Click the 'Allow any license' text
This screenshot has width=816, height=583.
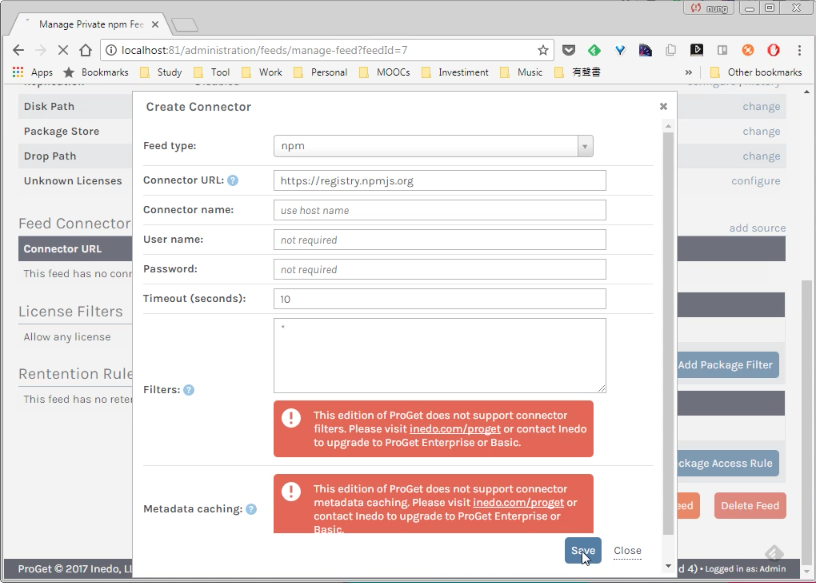pyautogui.click(x=67, y=337)
